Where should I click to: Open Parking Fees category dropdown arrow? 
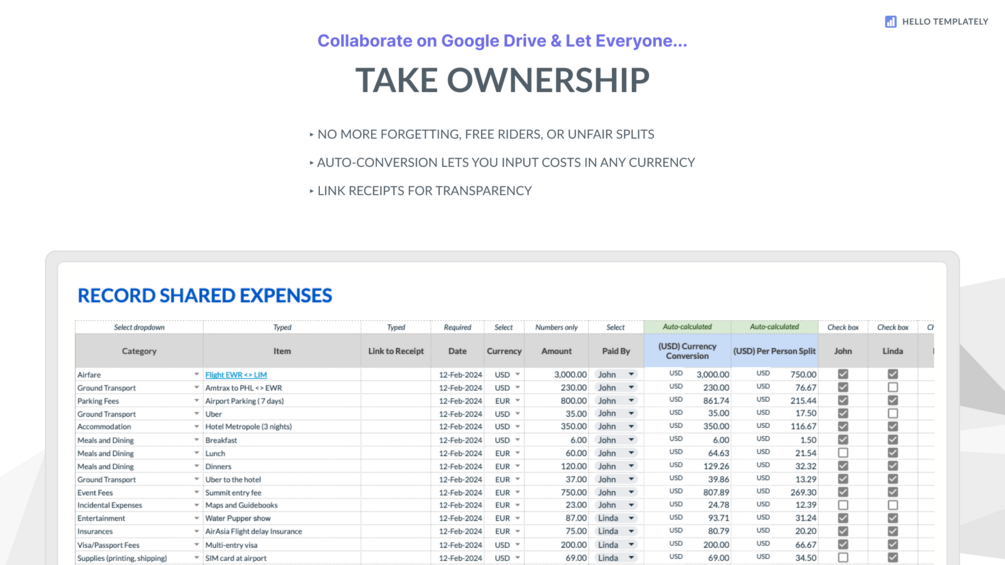[x=196, y=400]
